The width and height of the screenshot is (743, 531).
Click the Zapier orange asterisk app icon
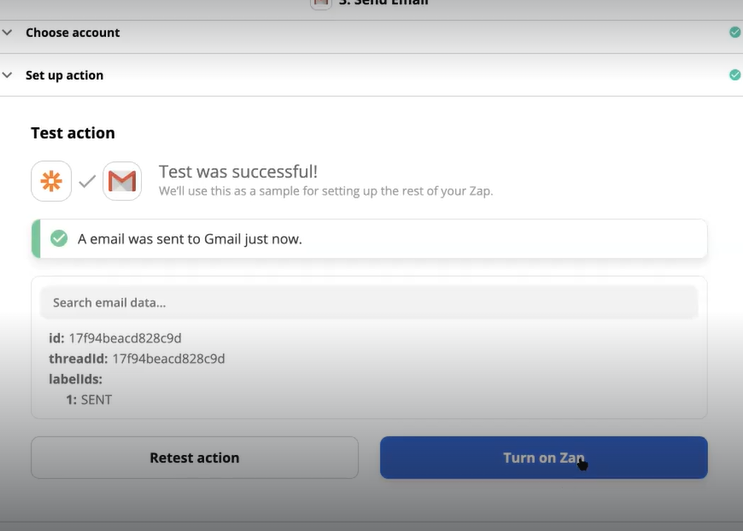pos(51,181)
